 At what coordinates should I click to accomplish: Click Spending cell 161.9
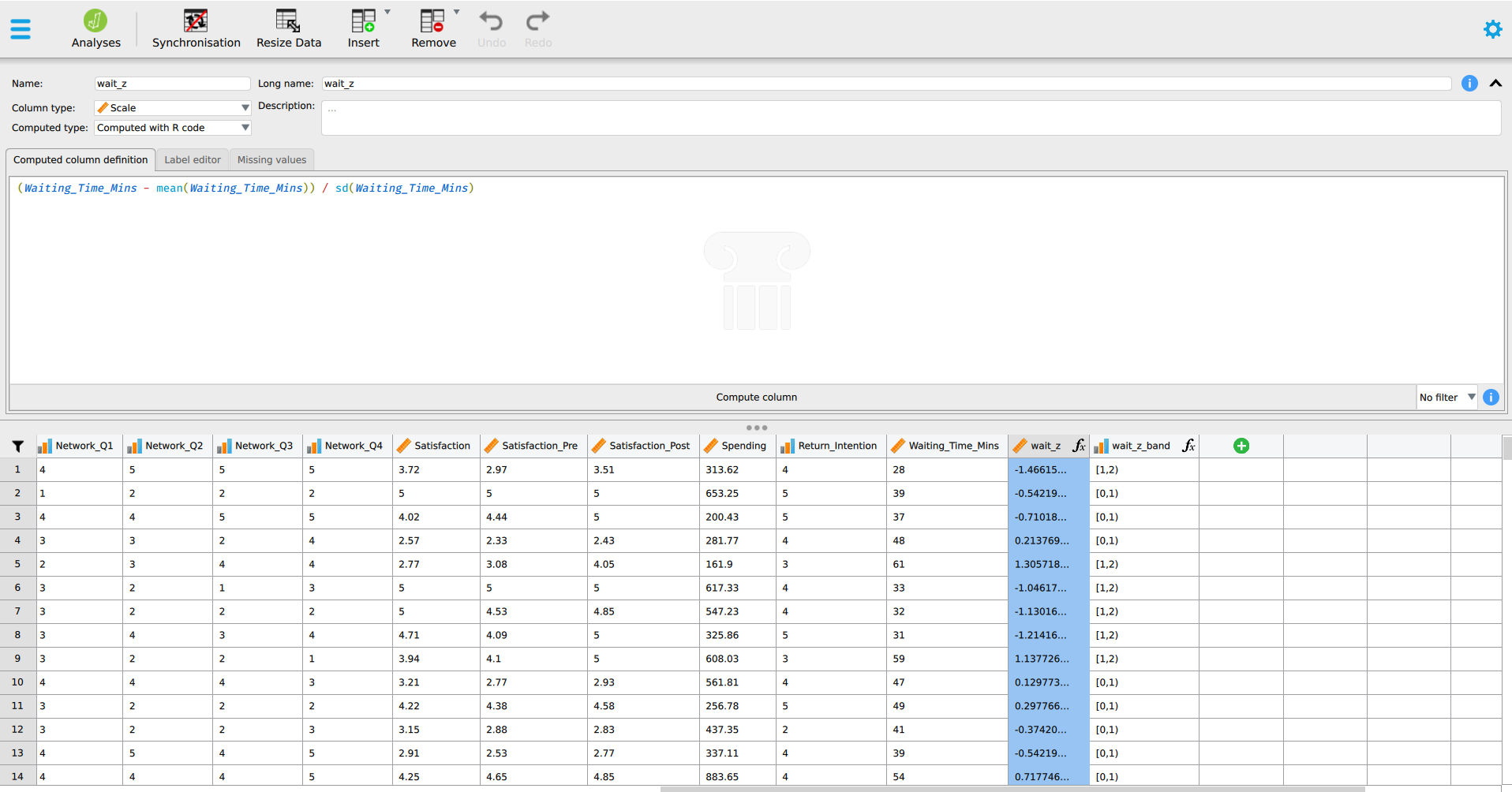pos(737,564)
